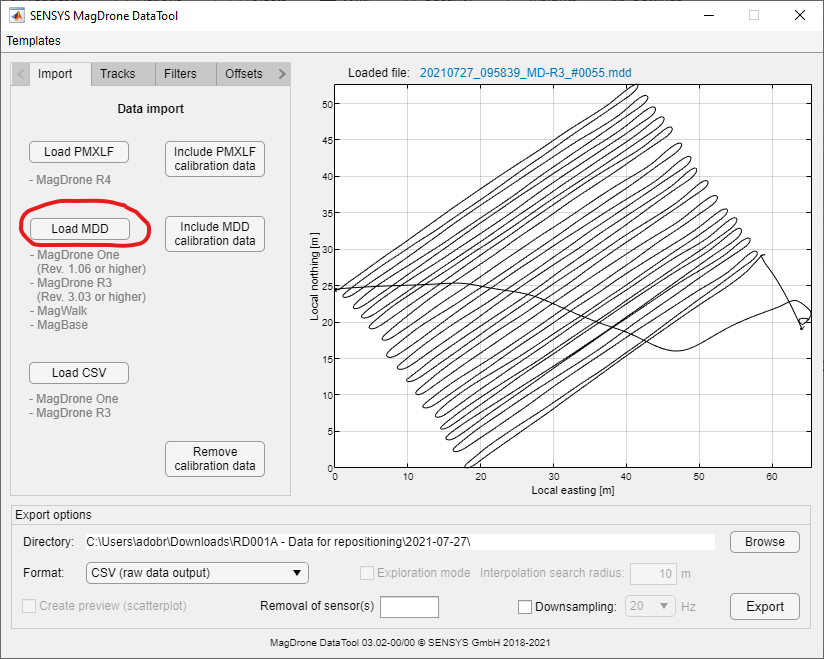This screenshot has height=659, width=824.
Task: Click the Export button
Action: [765, 606]
